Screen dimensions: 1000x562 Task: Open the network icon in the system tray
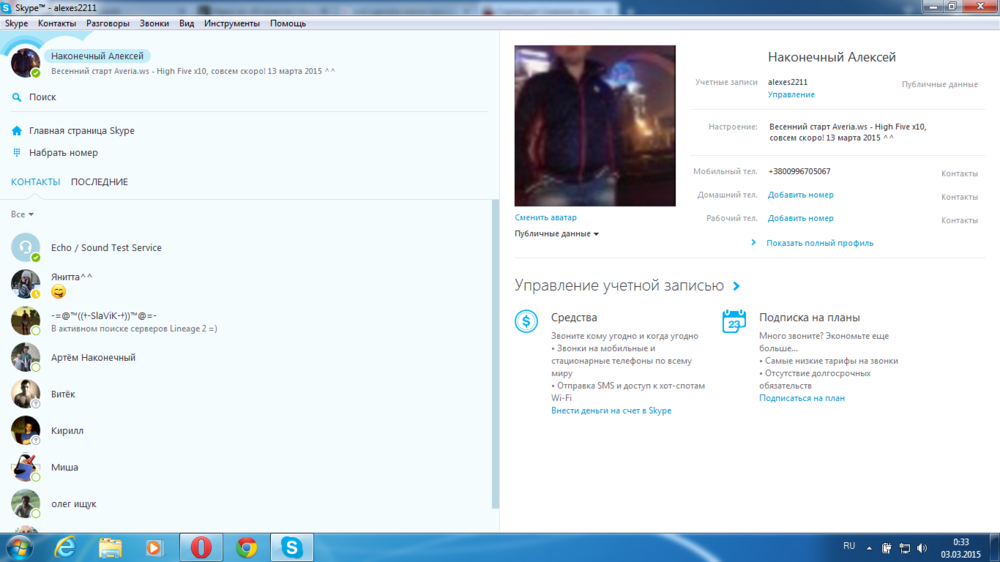point(904,548)
